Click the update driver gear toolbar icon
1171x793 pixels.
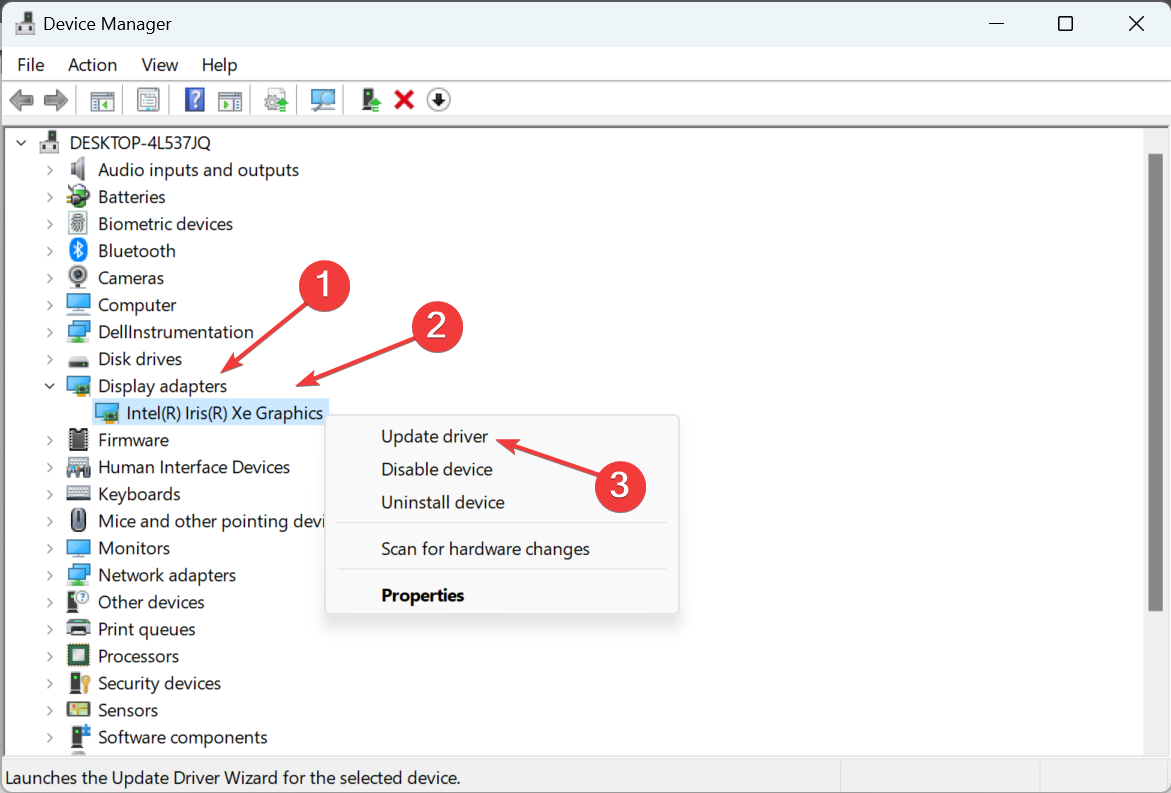pyautogui.click(x=276, y=100)
